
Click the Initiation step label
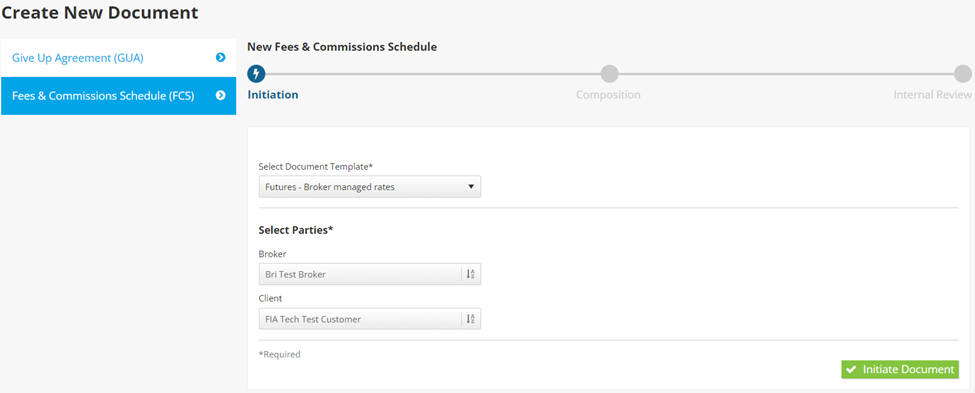273,95
